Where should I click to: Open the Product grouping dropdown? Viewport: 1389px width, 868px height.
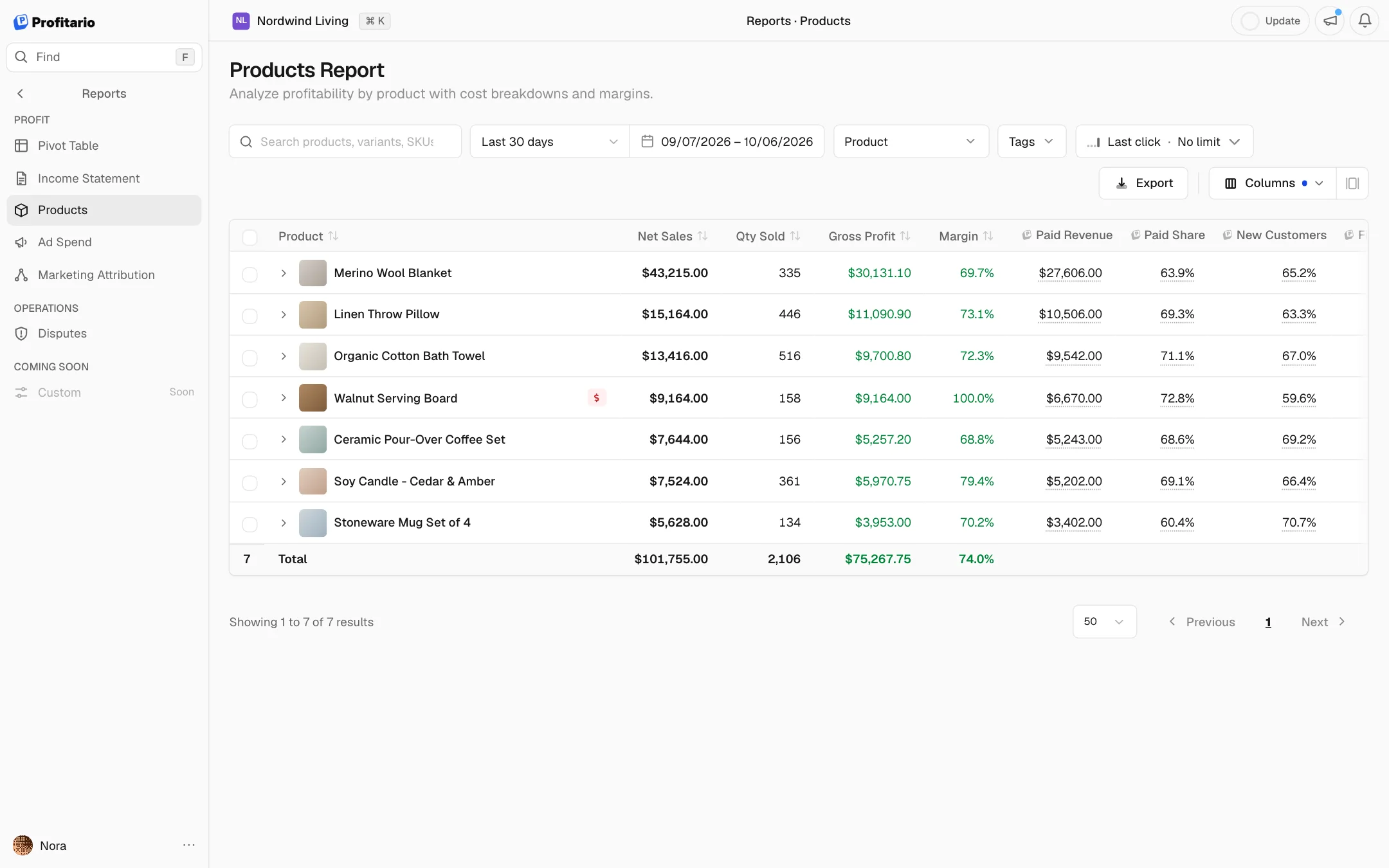coord(911,141)
